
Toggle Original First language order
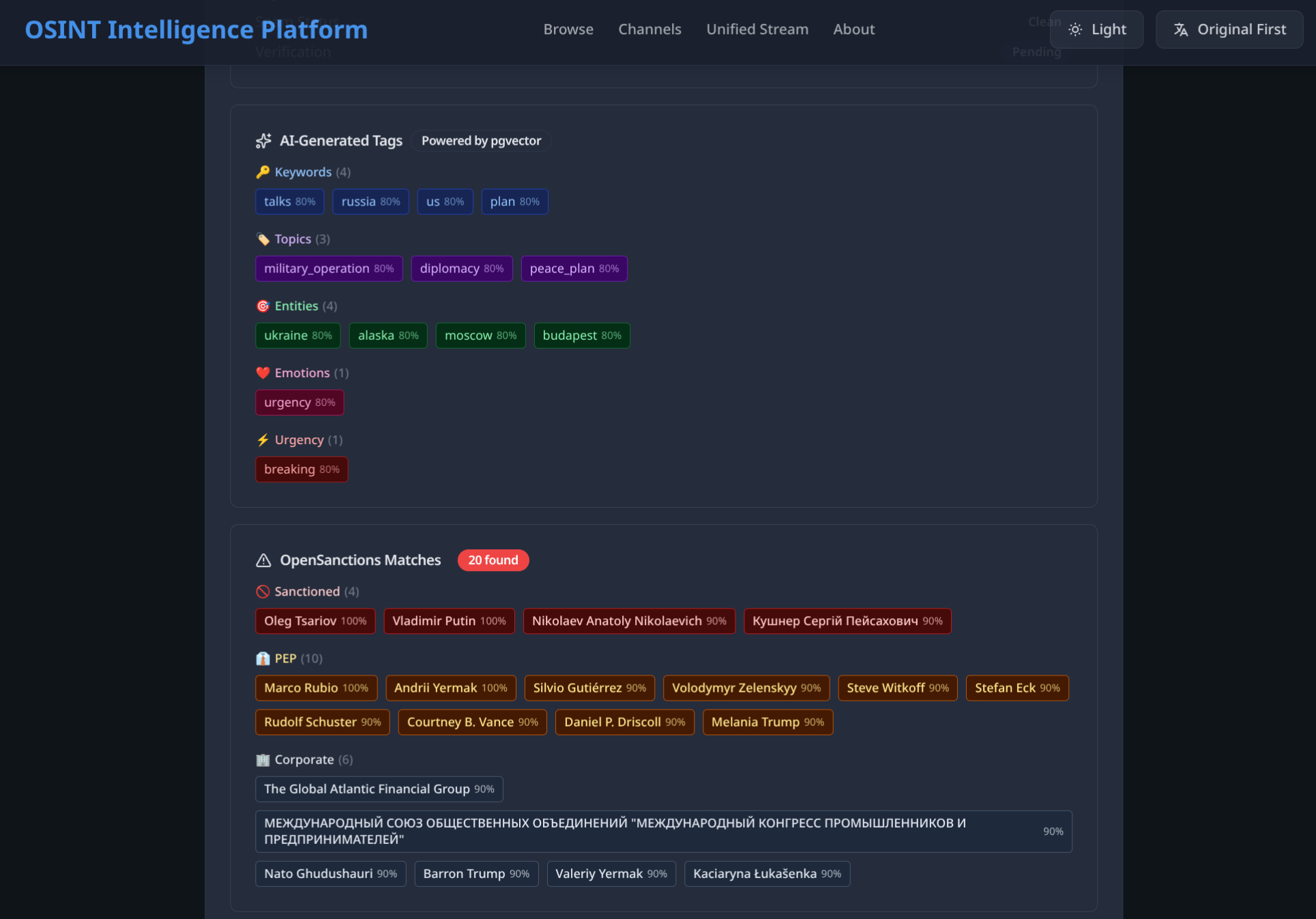1229,29
